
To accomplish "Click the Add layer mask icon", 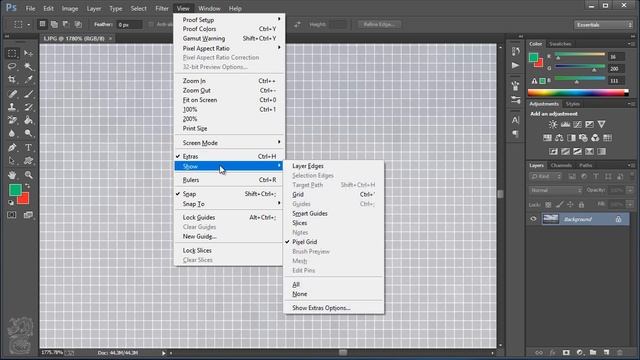I will [566, 352].
